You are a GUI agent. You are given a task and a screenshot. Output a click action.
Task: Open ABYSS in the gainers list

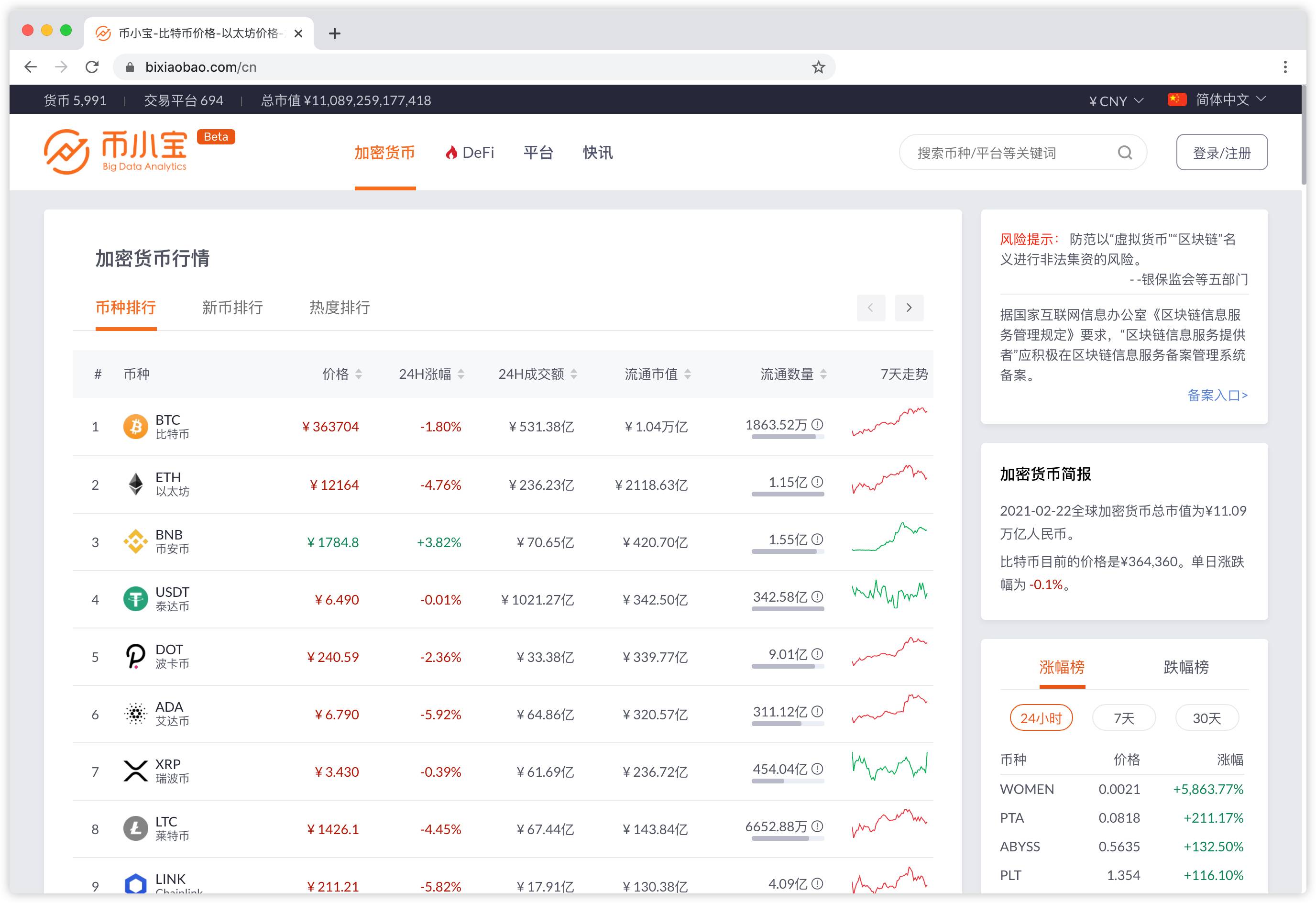pyautogui.click(x=1019, y=847)
